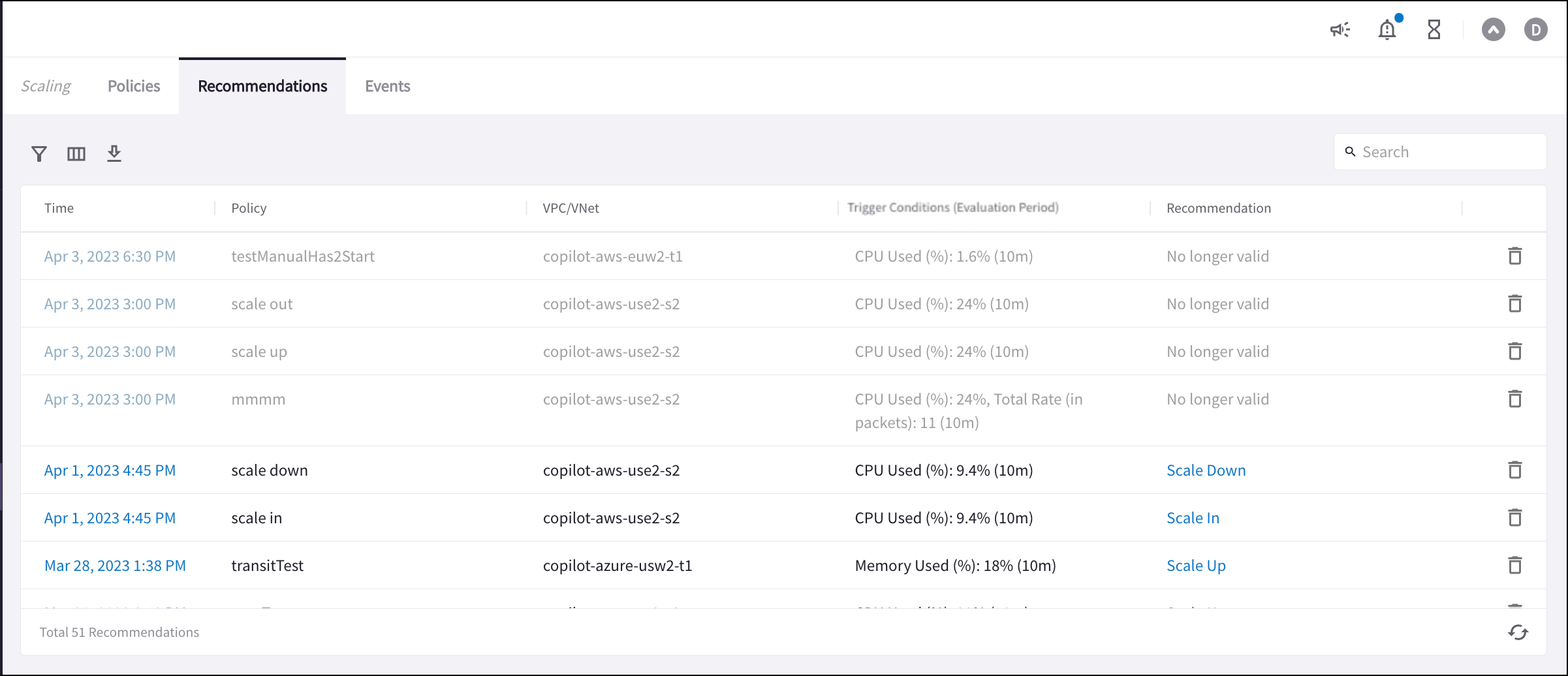Click inside the Search field
This screenshot has height=676, width=1568.
(1439, 151)
